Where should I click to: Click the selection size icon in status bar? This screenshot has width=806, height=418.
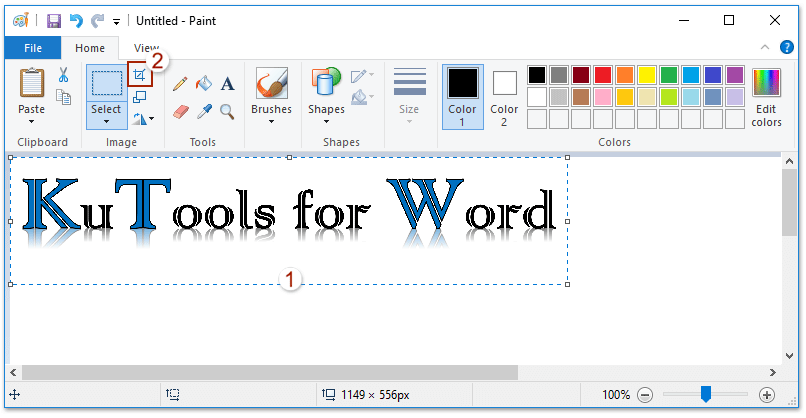pyautogui.click(x=173, y=395)
